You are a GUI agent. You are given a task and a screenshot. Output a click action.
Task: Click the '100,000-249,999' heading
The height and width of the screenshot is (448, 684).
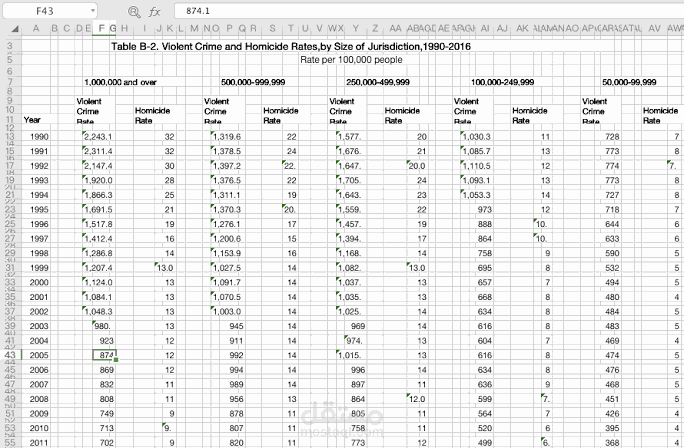pyautogui.click(x=503, y=82)
